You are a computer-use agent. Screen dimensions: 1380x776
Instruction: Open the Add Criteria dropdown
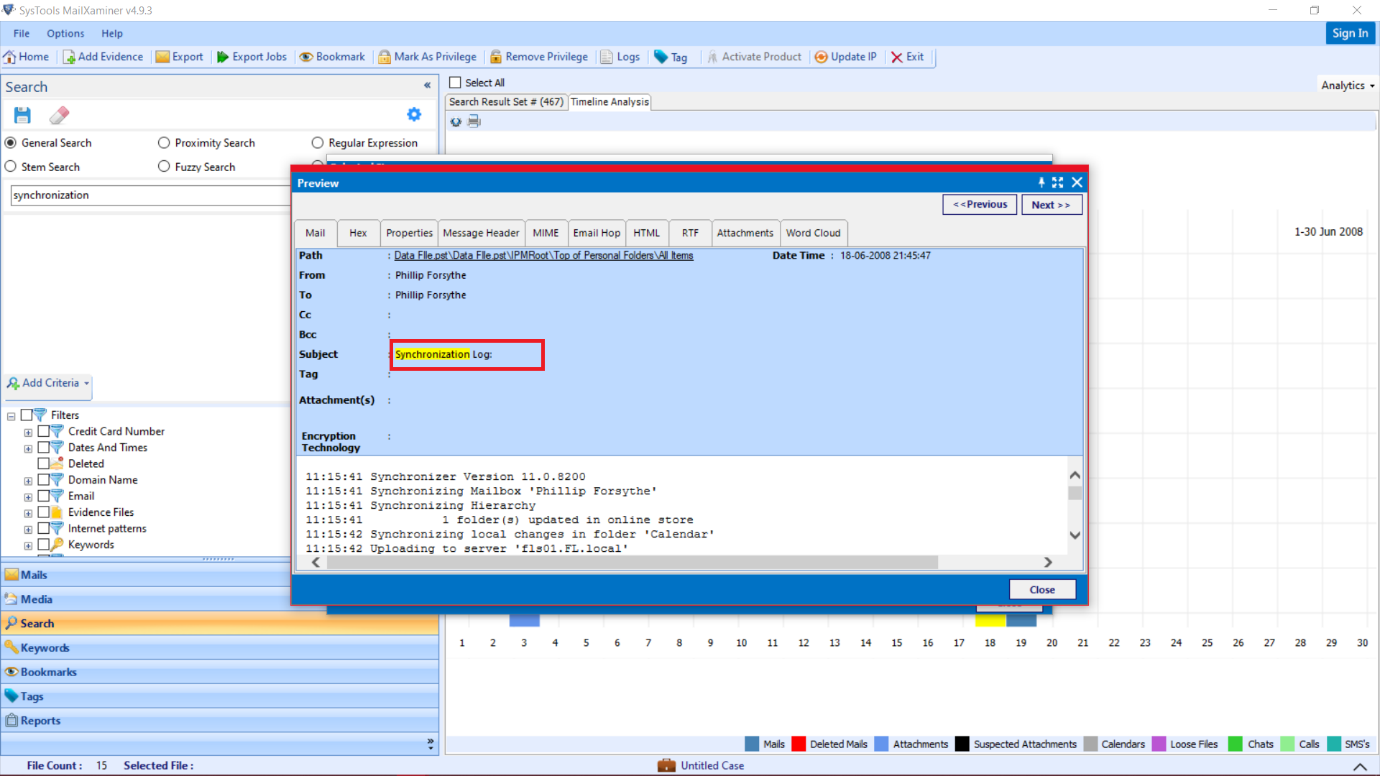pos(47,383)
